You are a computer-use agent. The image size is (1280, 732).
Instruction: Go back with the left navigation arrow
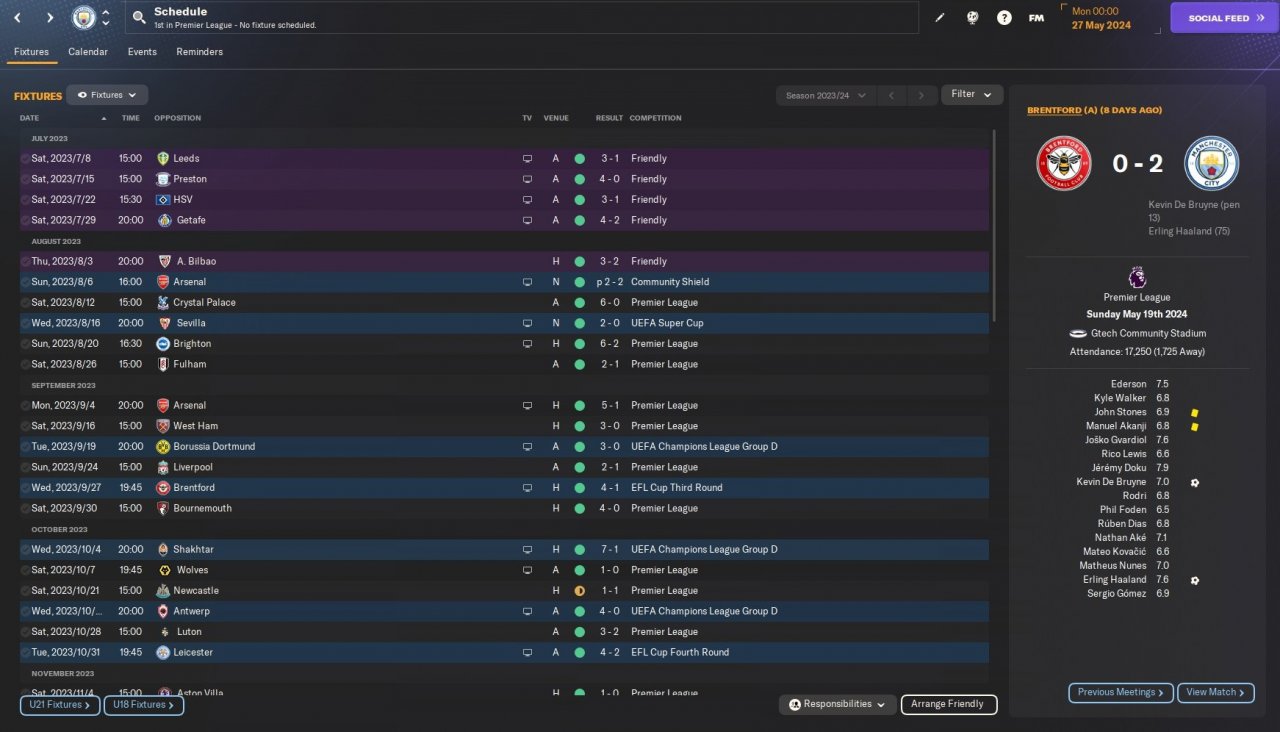(17, 17)
